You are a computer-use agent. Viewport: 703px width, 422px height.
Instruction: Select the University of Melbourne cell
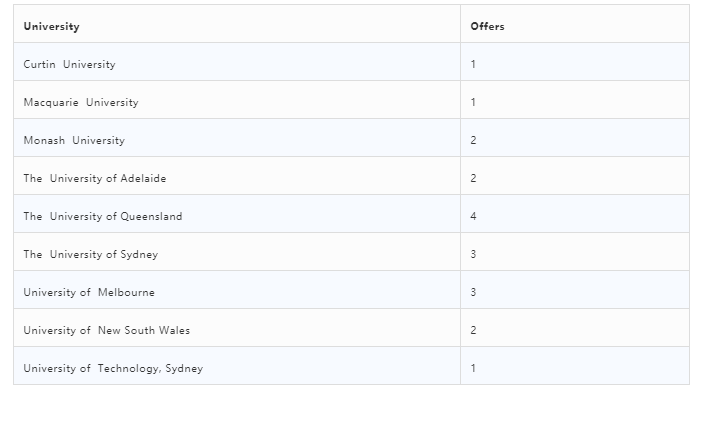(237, 290)
